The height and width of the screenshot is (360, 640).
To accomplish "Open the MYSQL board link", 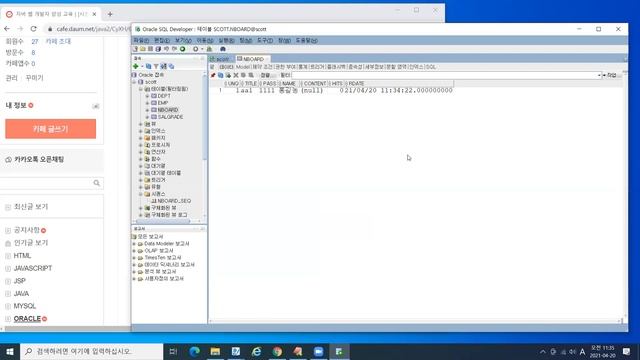I will point(25,306).
